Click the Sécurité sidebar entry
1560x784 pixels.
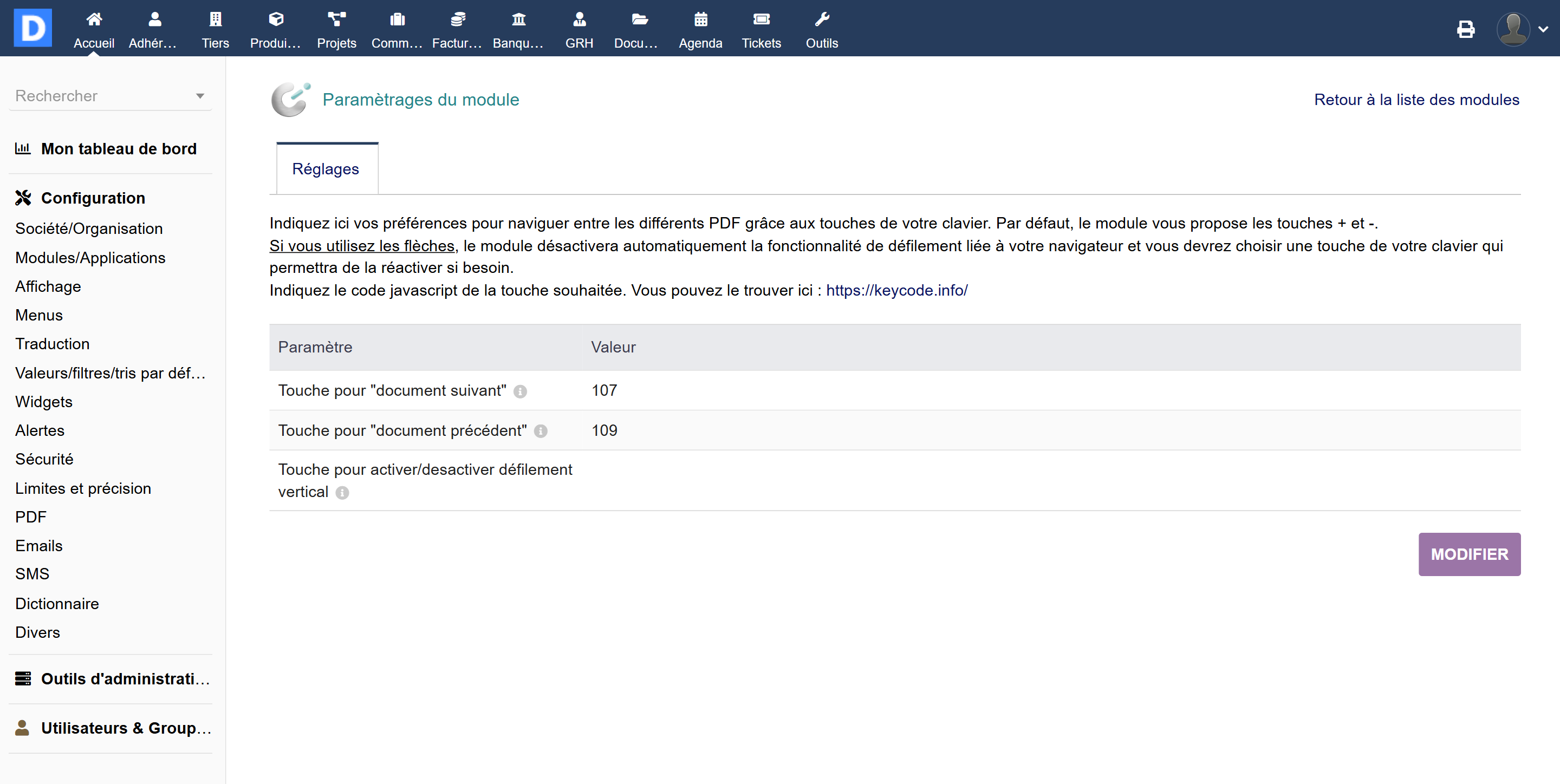[44, 459]
